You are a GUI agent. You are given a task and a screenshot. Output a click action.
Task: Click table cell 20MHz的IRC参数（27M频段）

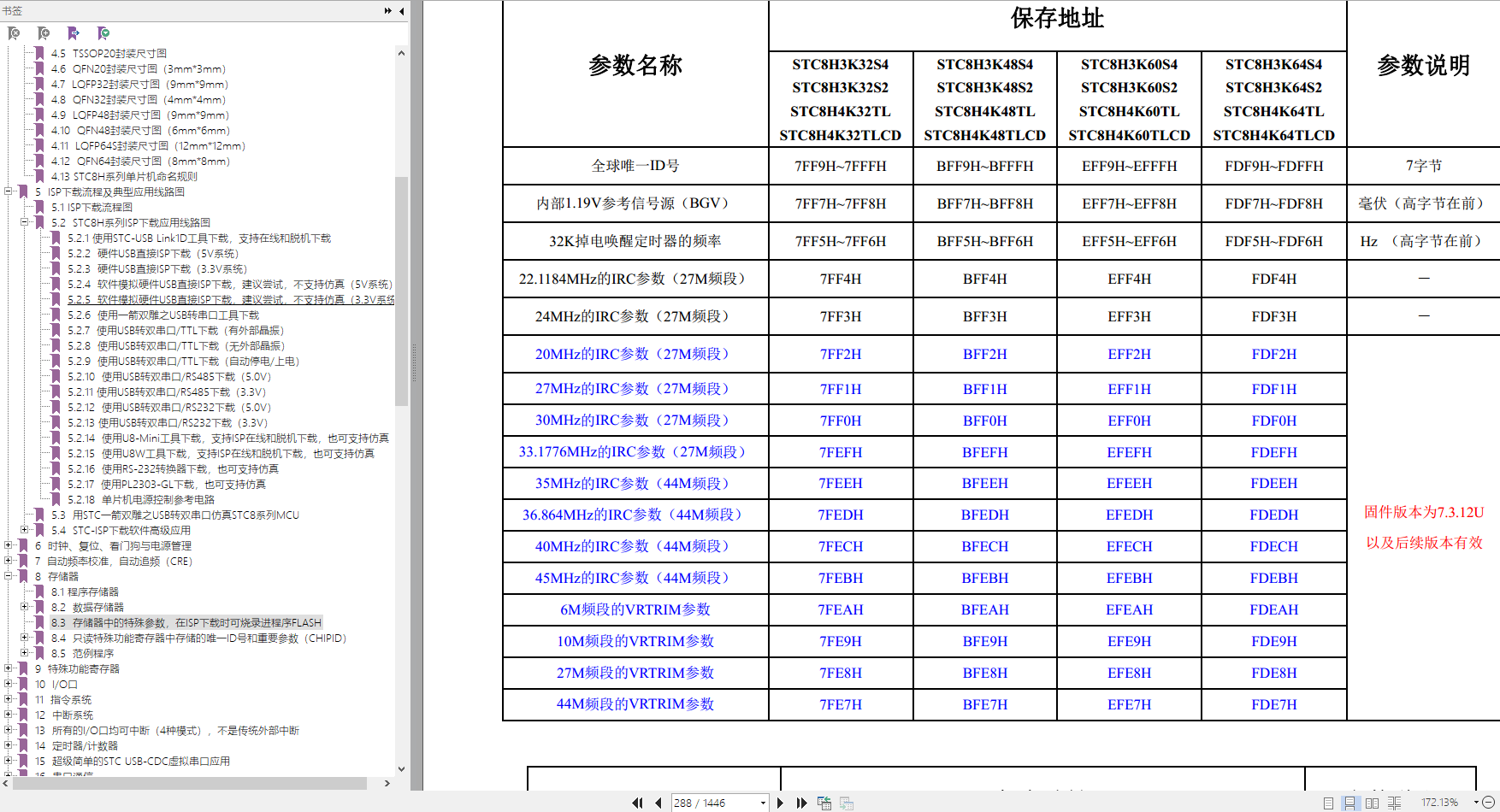635,354
